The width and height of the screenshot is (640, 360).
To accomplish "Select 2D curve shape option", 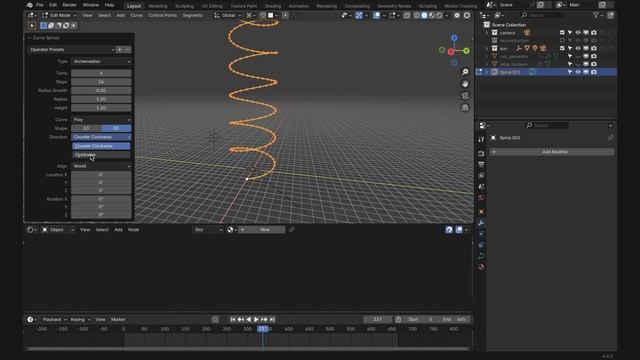I will 86,128.
